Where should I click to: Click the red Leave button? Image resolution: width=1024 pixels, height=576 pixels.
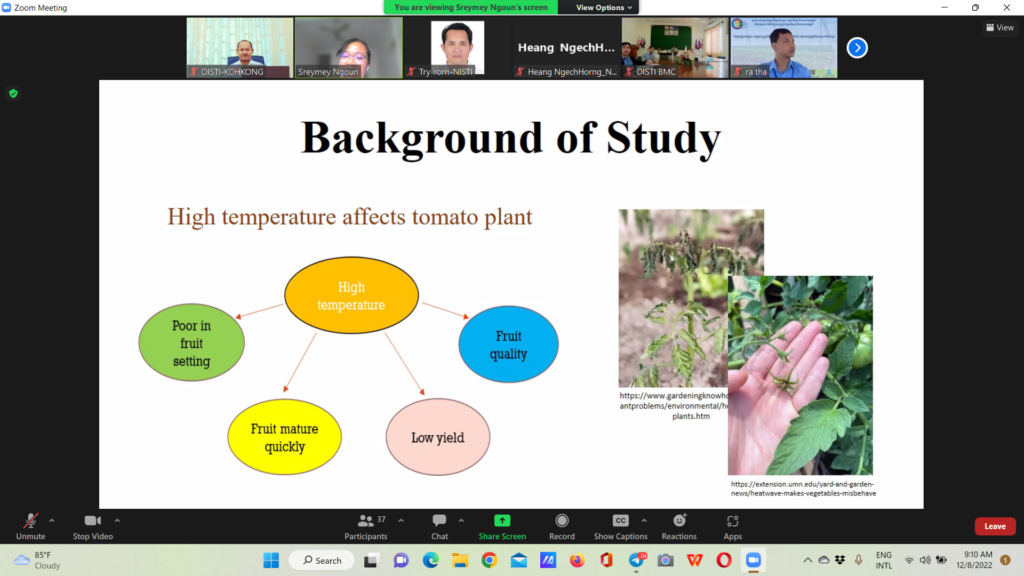point(994,526)
